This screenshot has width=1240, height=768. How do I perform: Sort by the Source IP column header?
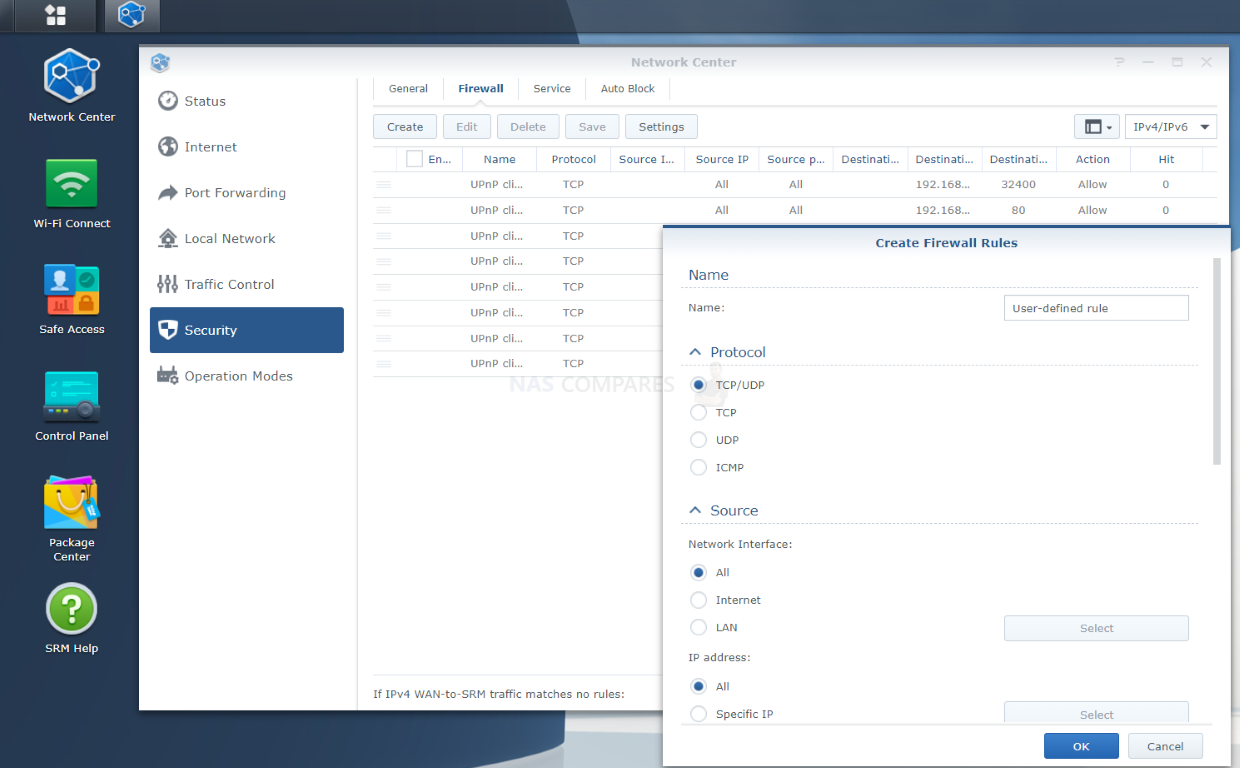click(x=722, y=159)
